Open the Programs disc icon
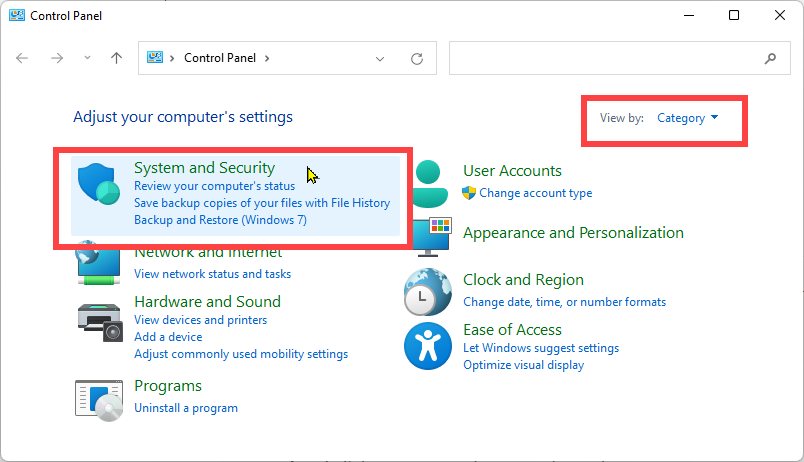804x462 pixels. pyautogui.click(x=99, y=400)
